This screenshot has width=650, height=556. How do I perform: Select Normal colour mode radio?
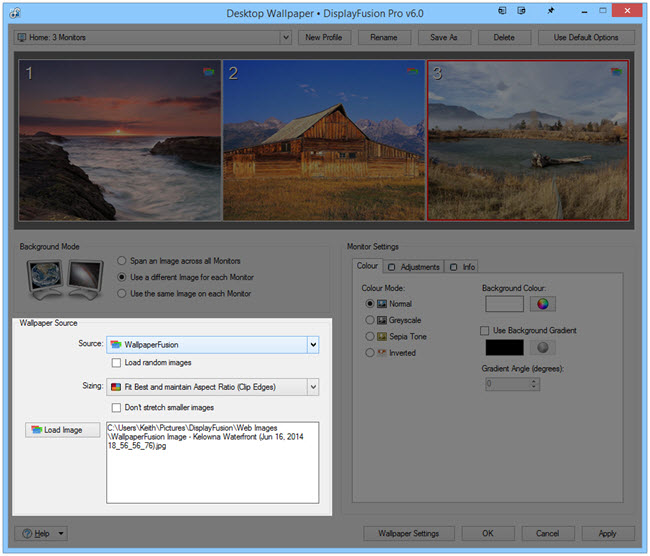370,304
